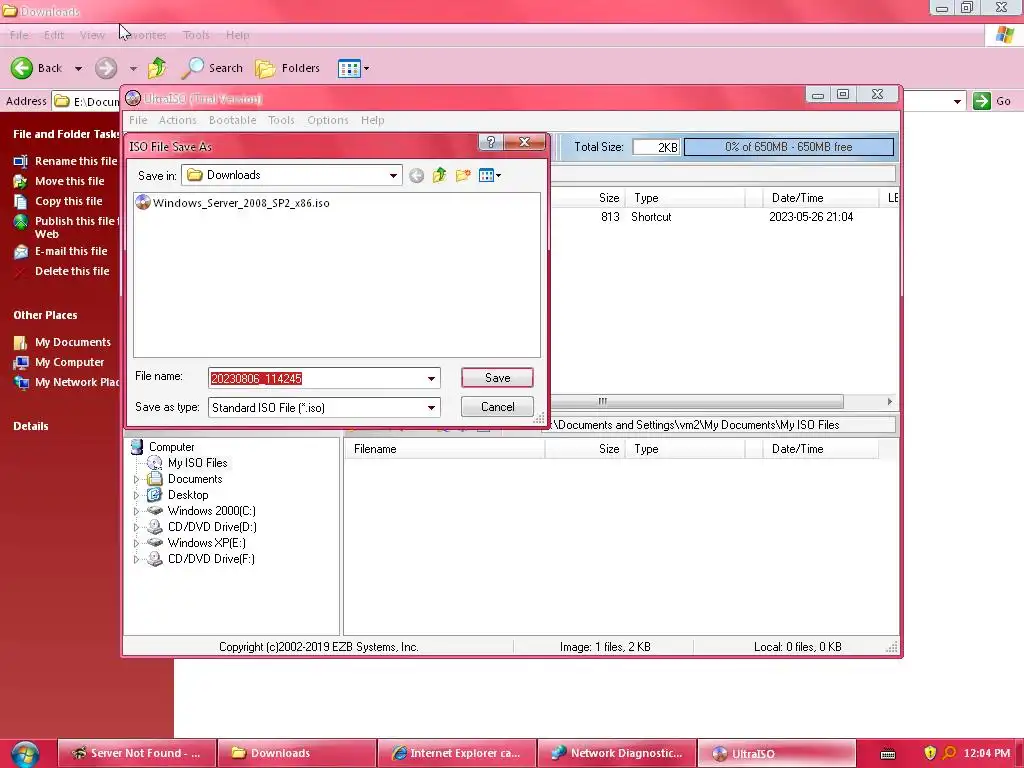The height and width of the screenshot is (768, 1024).
Task: Sort local list by Filename column
Action: click(x=444, y=449)
